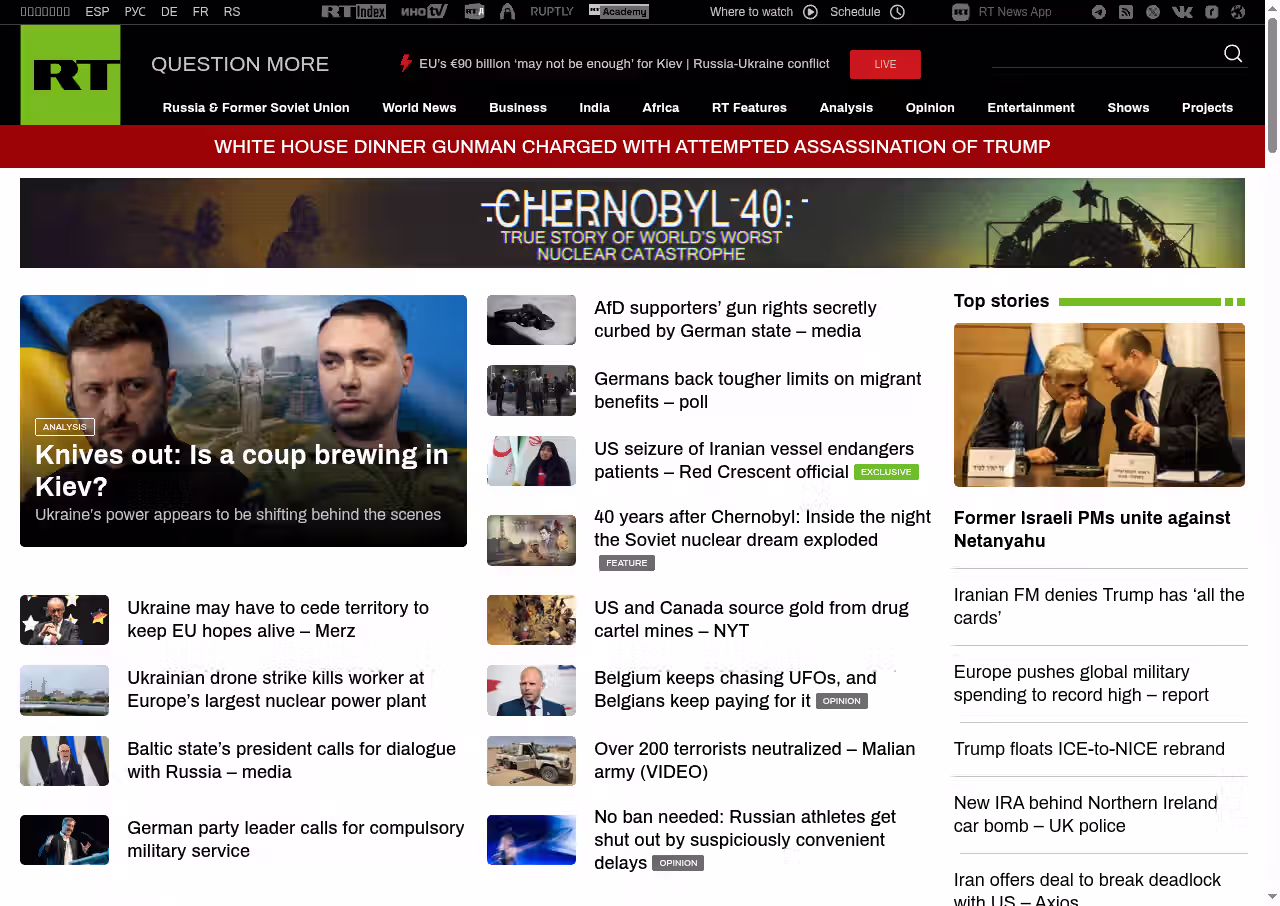Open RT's Telegram channel icon
Screen dimensions: 1280x906
pos(1099,12)
